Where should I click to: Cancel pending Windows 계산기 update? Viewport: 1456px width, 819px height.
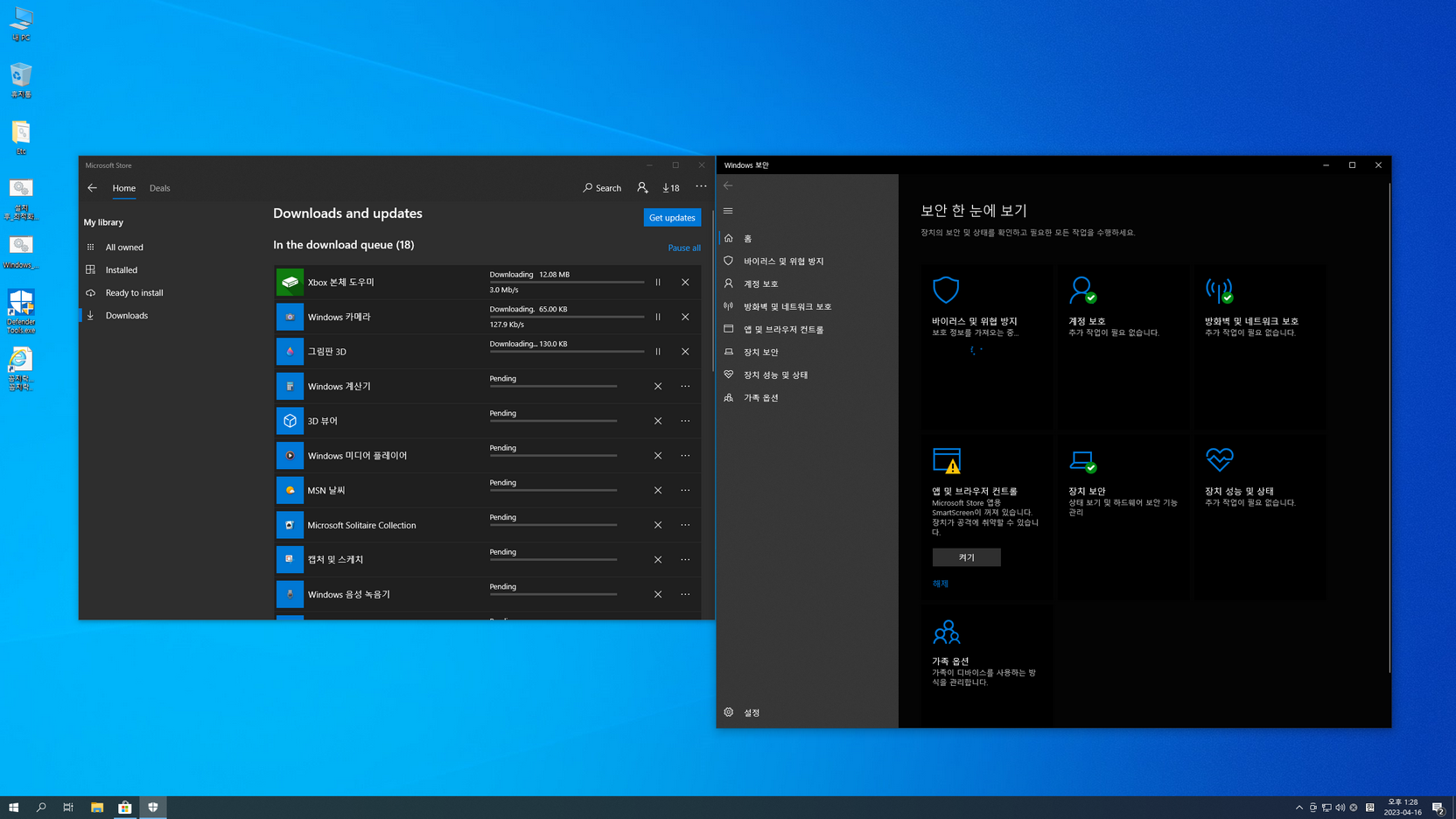[658, 386]
